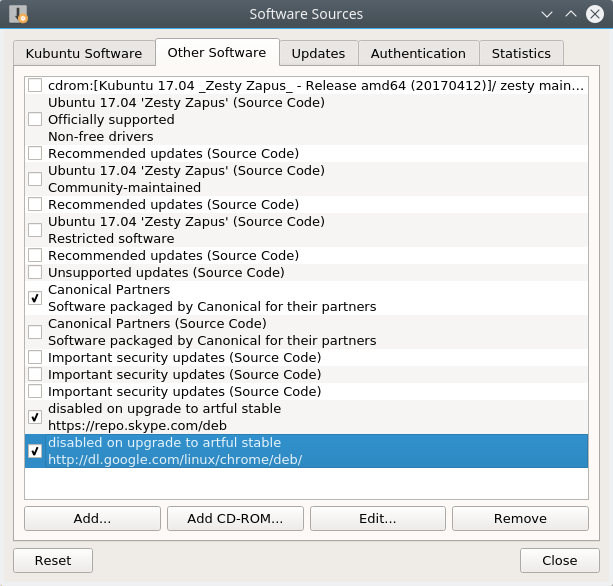613x586 pixels.
Task: Click the Reset button
Action: pyautogui.click(x=53, y=560)
